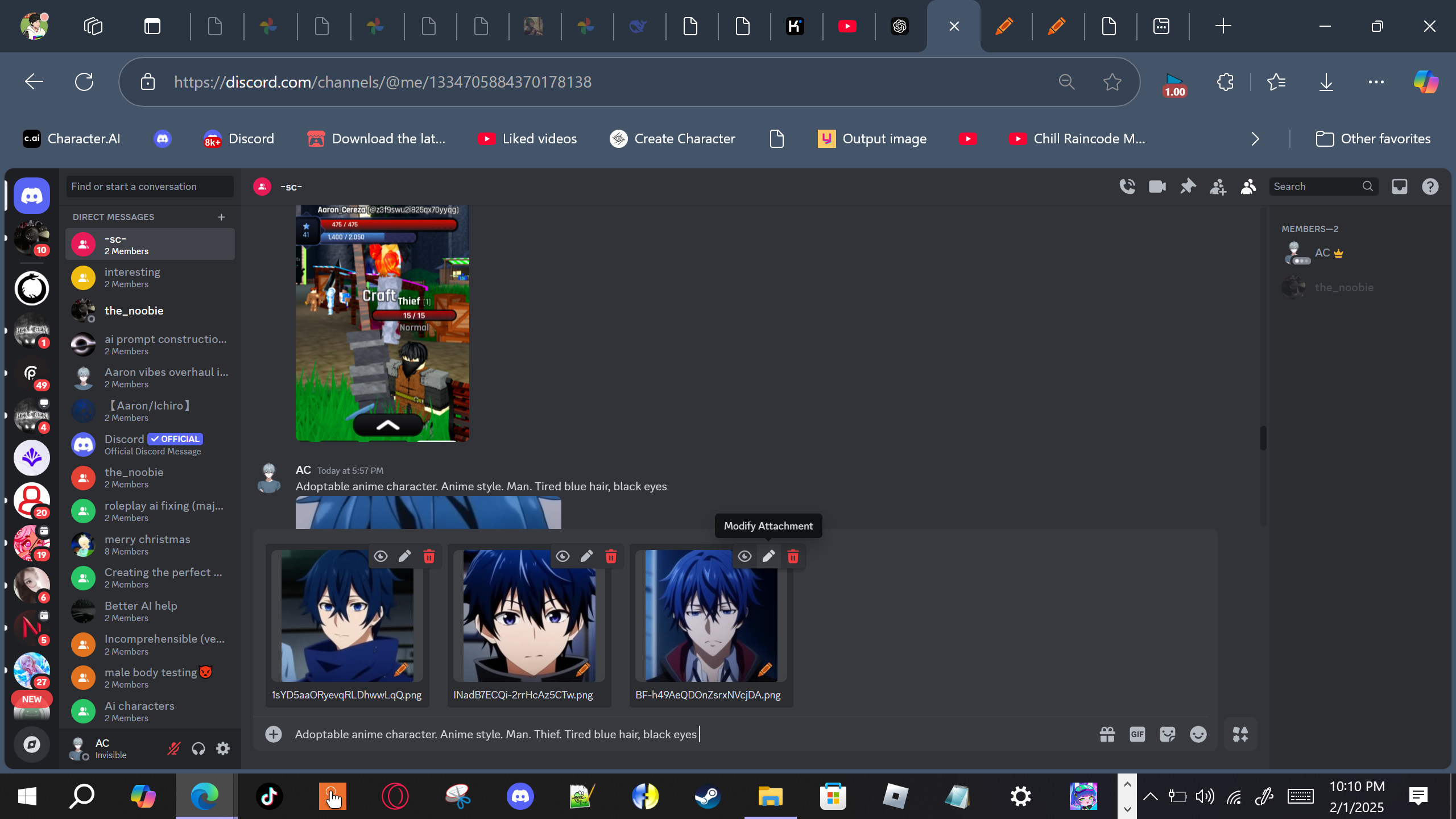1456x819 pixels.
Task: Toggle spoiler on INadB7ECQi-2rrHcAz5CTw.png attachment
Action: coord(562,556)
